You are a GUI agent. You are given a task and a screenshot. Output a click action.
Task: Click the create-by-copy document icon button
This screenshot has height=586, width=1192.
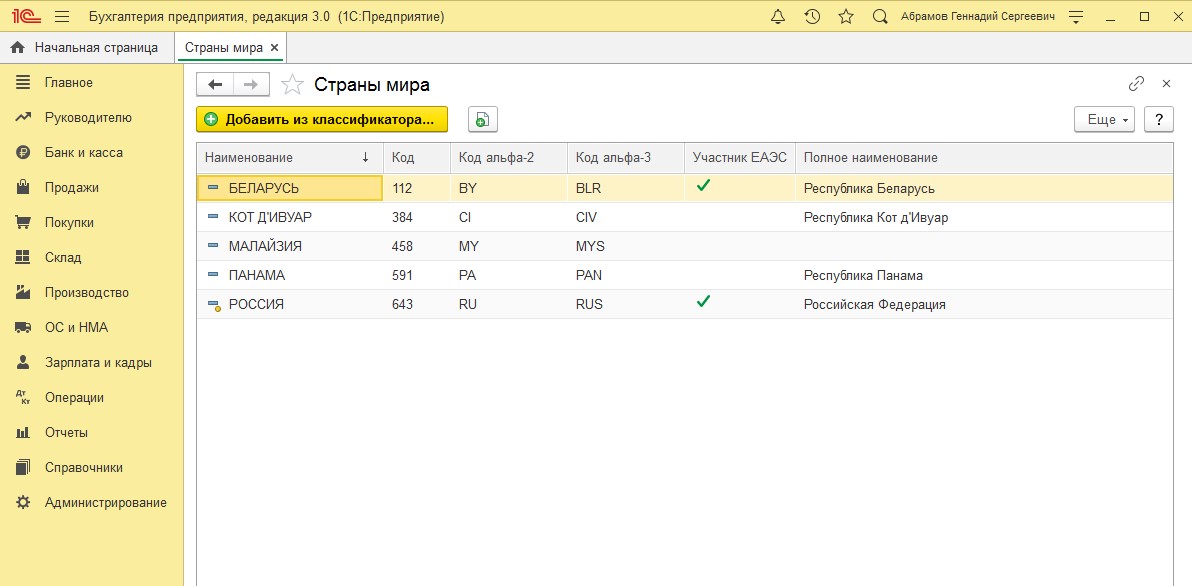482,120
